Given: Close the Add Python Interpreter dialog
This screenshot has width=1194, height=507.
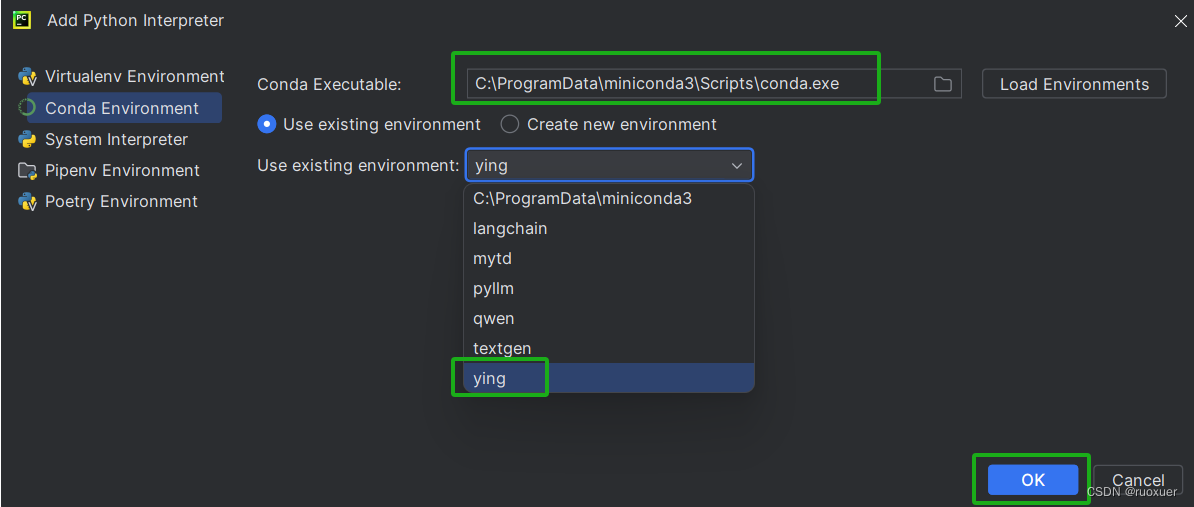Looking at the screenshot, I should [1180, 21].
